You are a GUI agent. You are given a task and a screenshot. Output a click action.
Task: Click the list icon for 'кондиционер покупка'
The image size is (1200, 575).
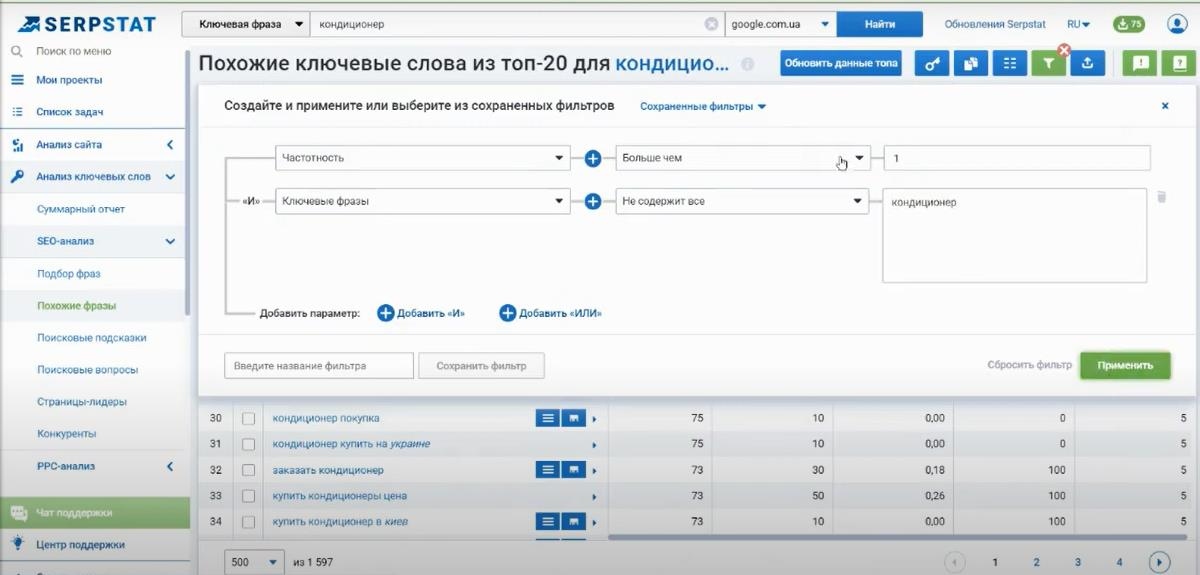(547, 418)
